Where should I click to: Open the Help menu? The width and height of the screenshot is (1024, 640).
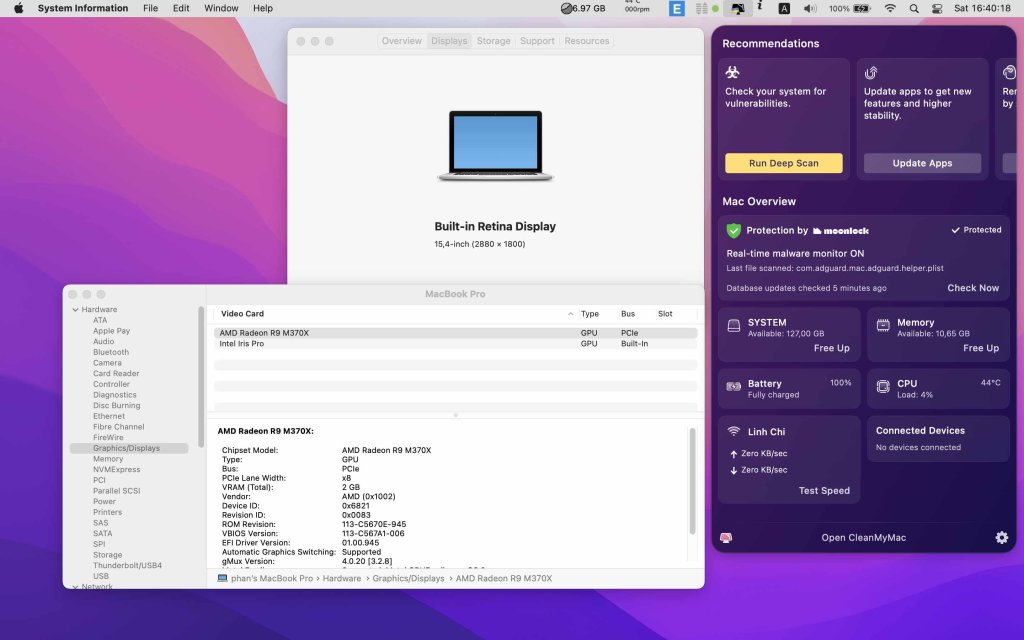(263, 8)
